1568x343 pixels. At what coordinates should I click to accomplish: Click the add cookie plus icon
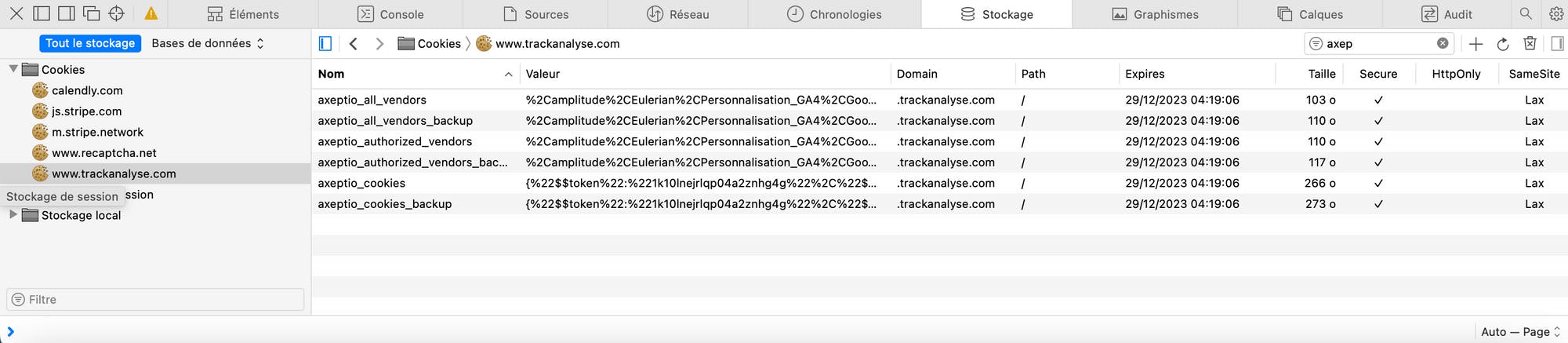(1475, 44)
